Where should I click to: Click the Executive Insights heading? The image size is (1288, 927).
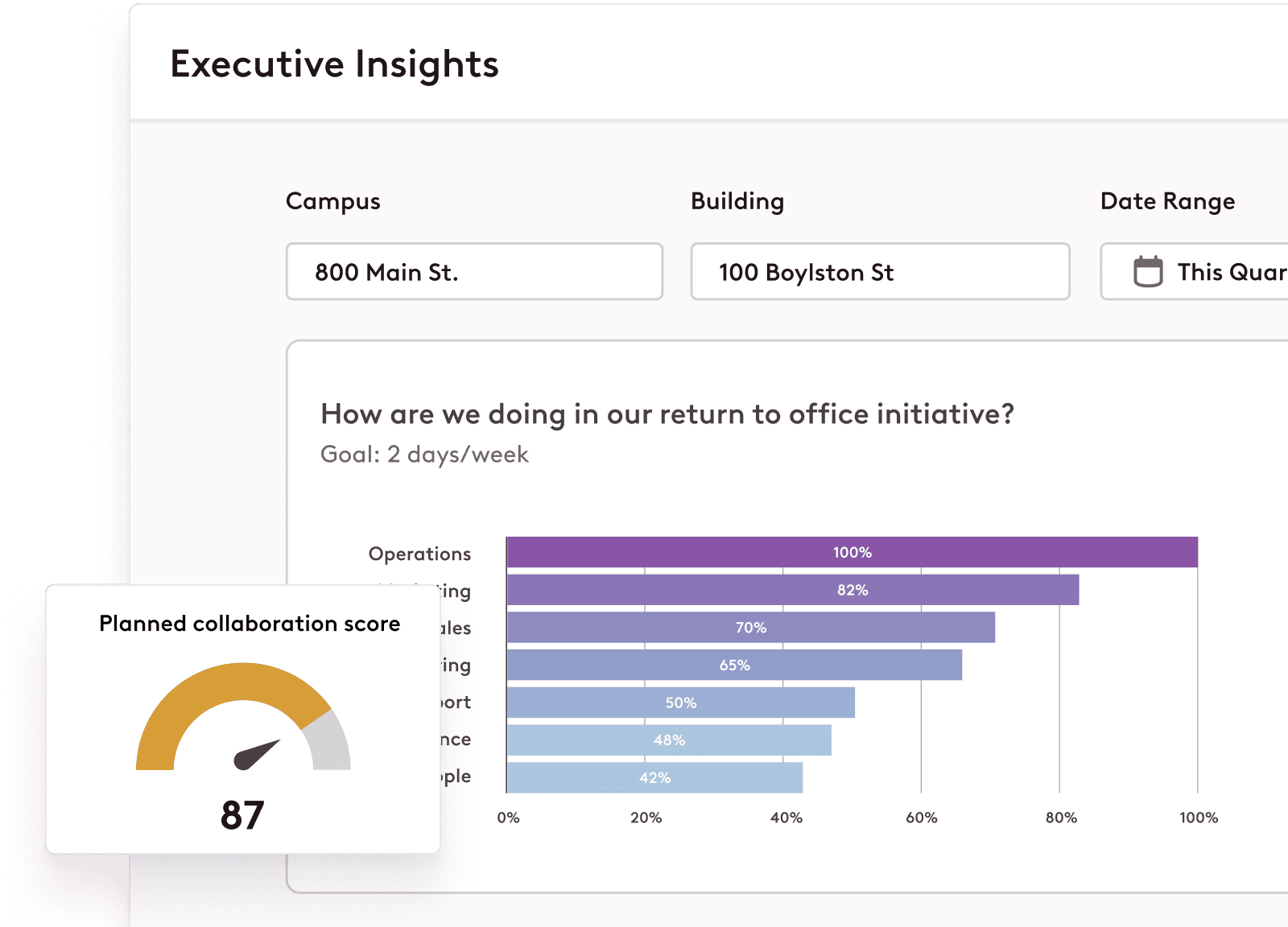pos(334,64)
